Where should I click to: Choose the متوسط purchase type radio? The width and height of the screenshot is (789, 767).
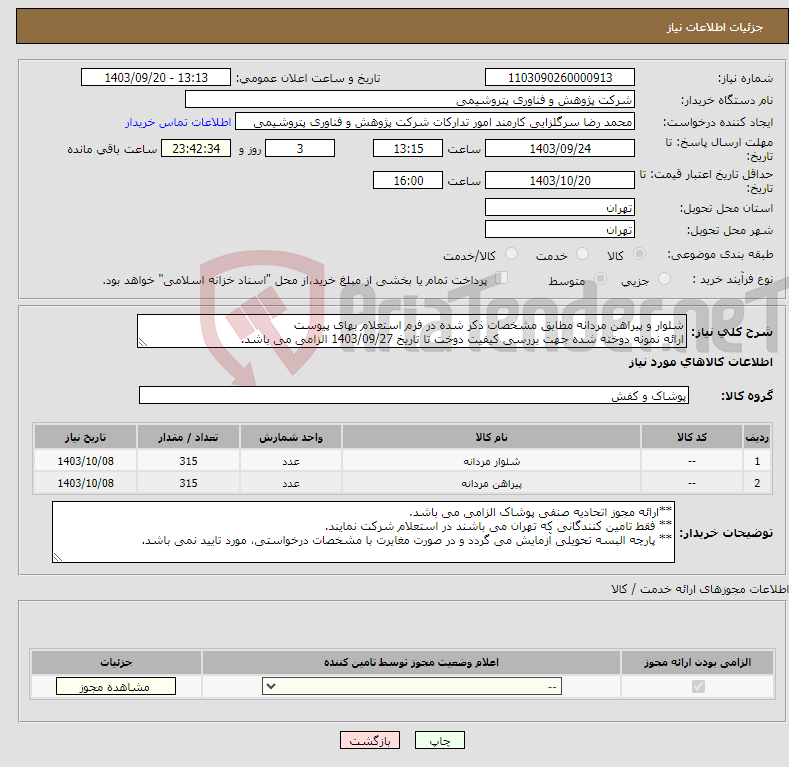coord(600,279)
